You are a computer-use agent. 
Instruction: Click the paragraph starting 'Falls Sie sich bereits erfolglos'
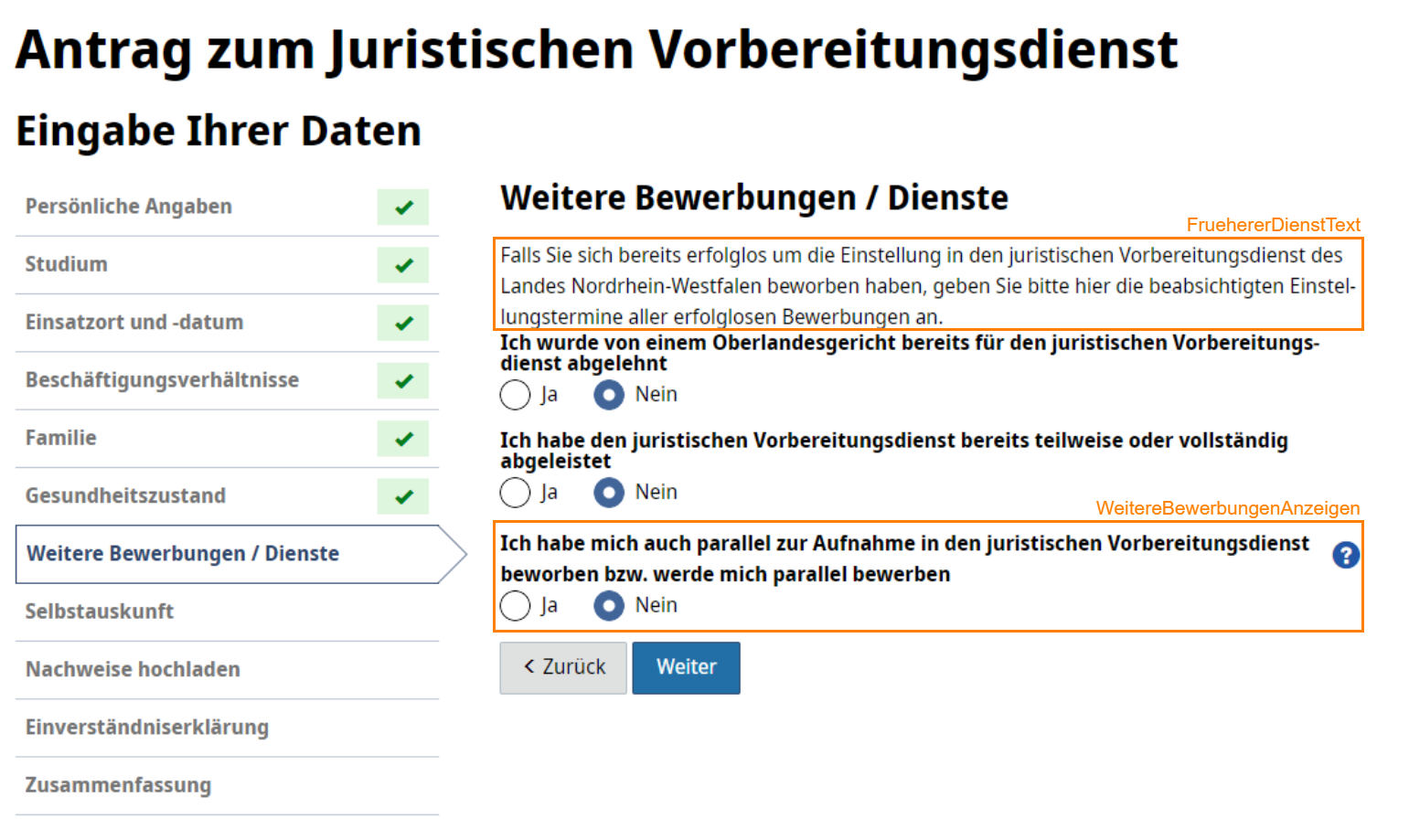point(928,285)
